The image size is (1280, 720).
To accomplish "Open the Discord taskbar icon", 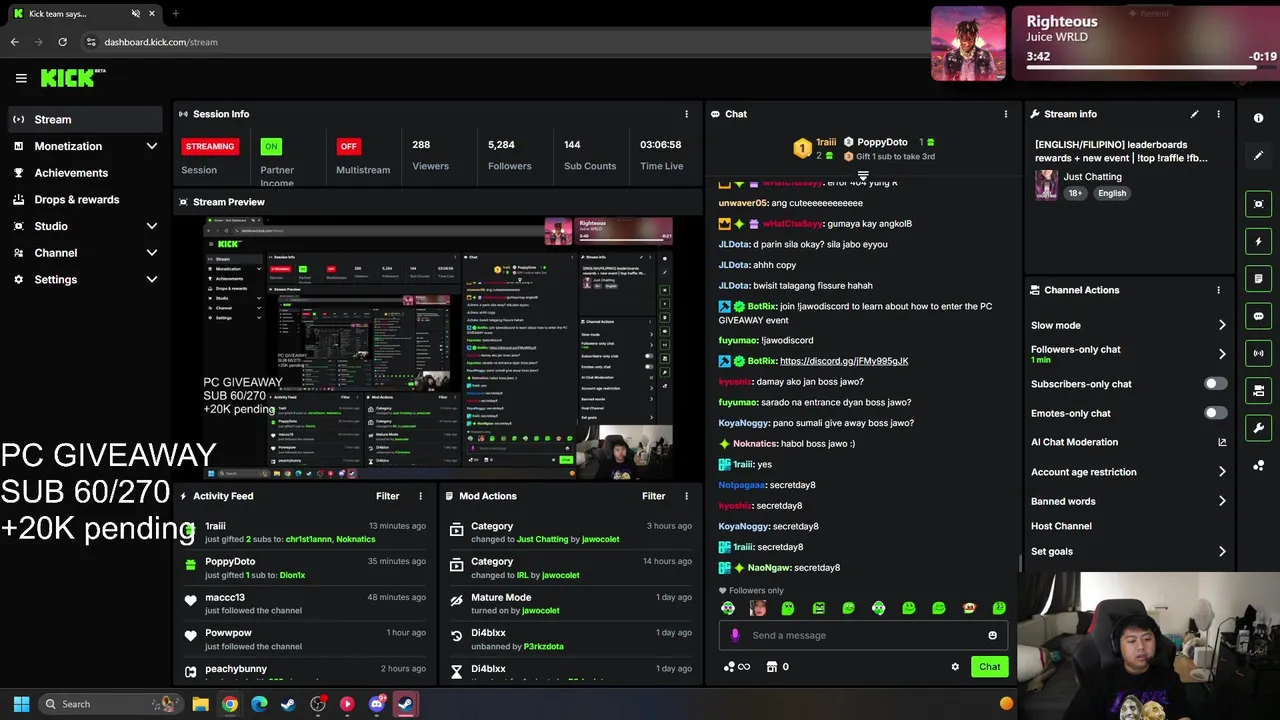I will click(x=376, y=704).
